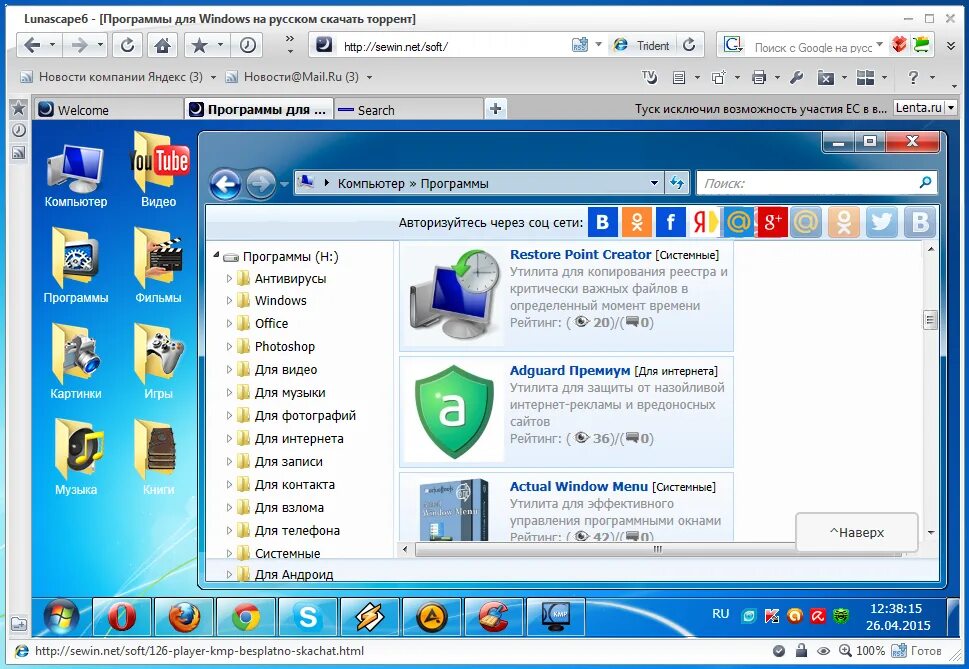Select Для интернета in the folder tree
Image resolution: width=969 pixels, height=669 pixels.
coord(299,439)
